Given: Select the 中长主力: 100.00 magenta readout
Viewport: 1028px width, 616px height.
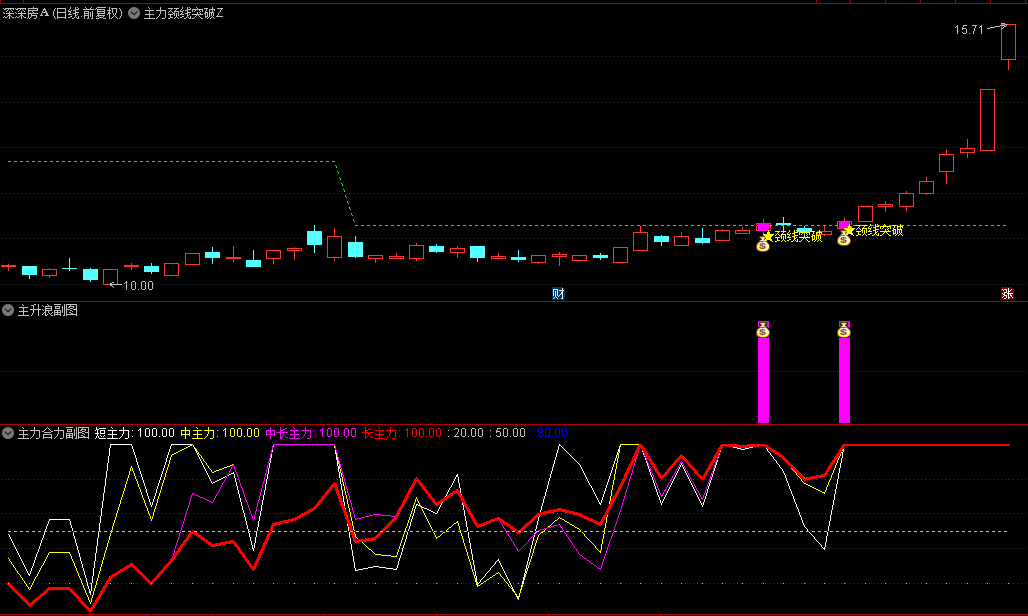Looking at the screenshot, I should tap(311, 433).
